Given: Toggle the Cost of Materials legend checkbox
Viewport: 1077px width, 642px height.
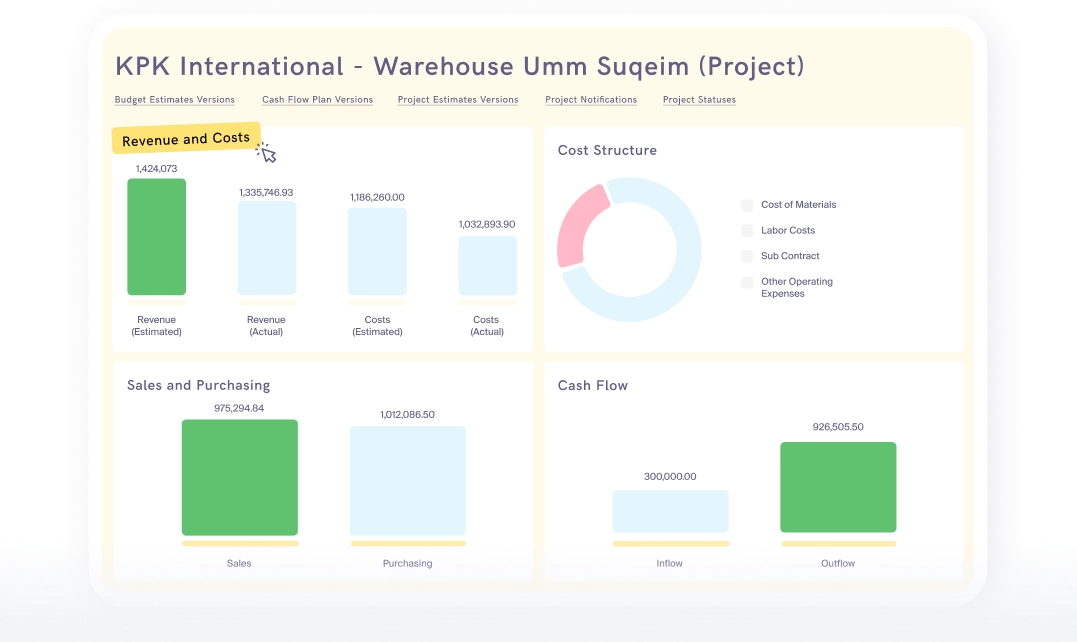Looking at the screenshot, I should (747, 205).
